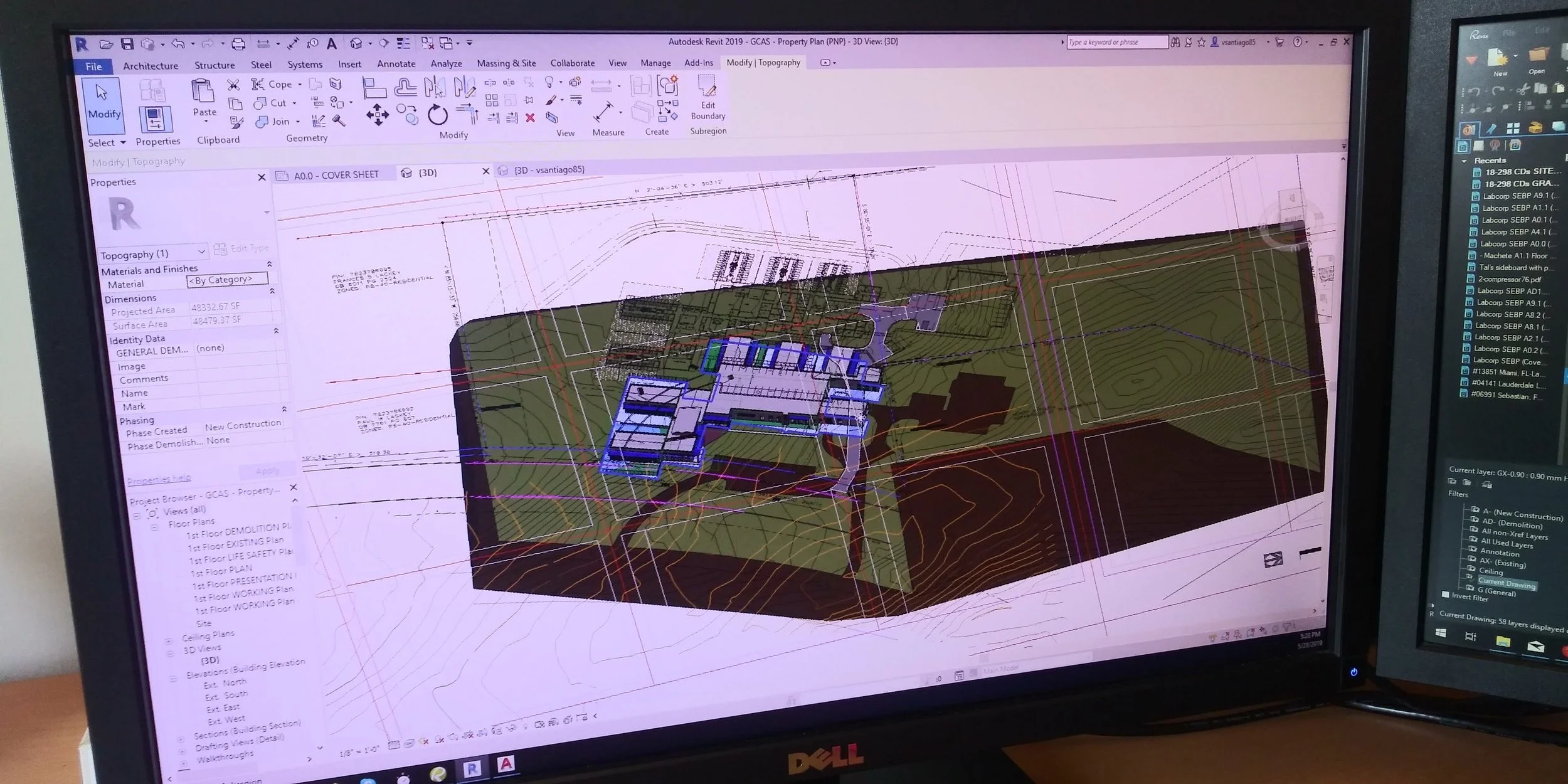
Task: Open file icon in Revit quick access toolbar
Action: point(107,45)
